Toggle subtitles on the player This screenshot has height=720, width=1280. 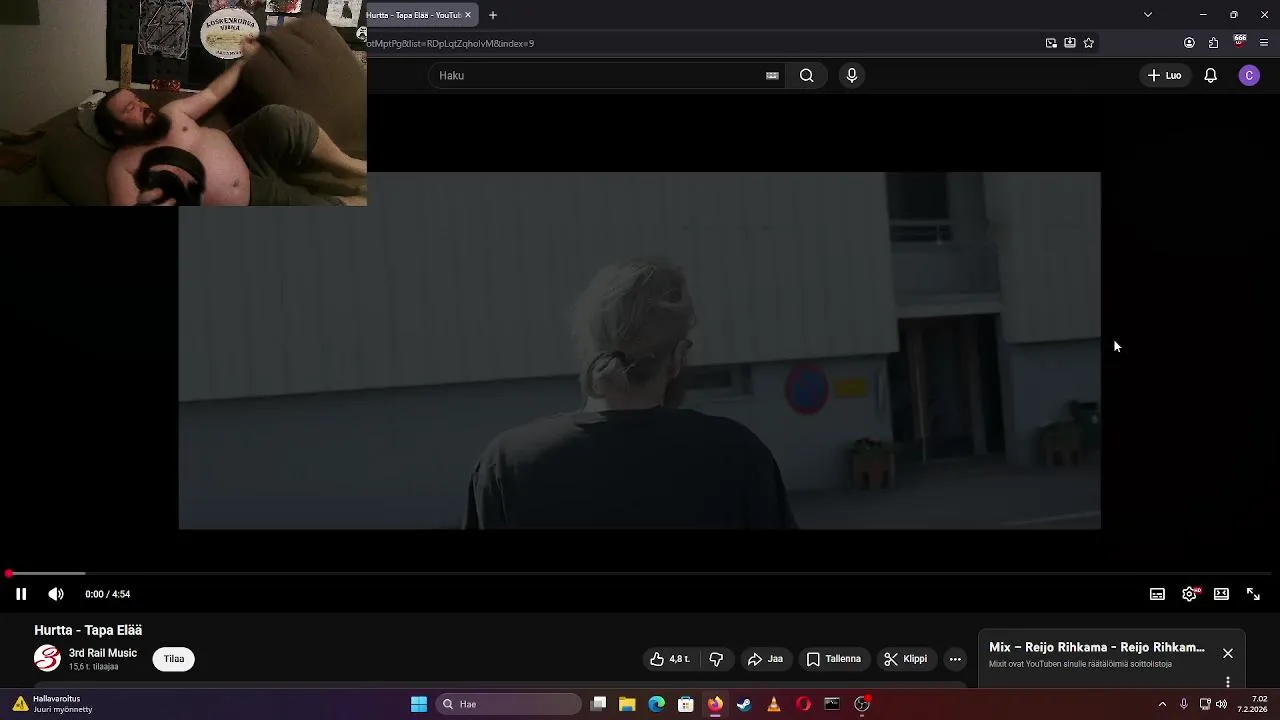pyautogui.click(x=1157, y=594)
